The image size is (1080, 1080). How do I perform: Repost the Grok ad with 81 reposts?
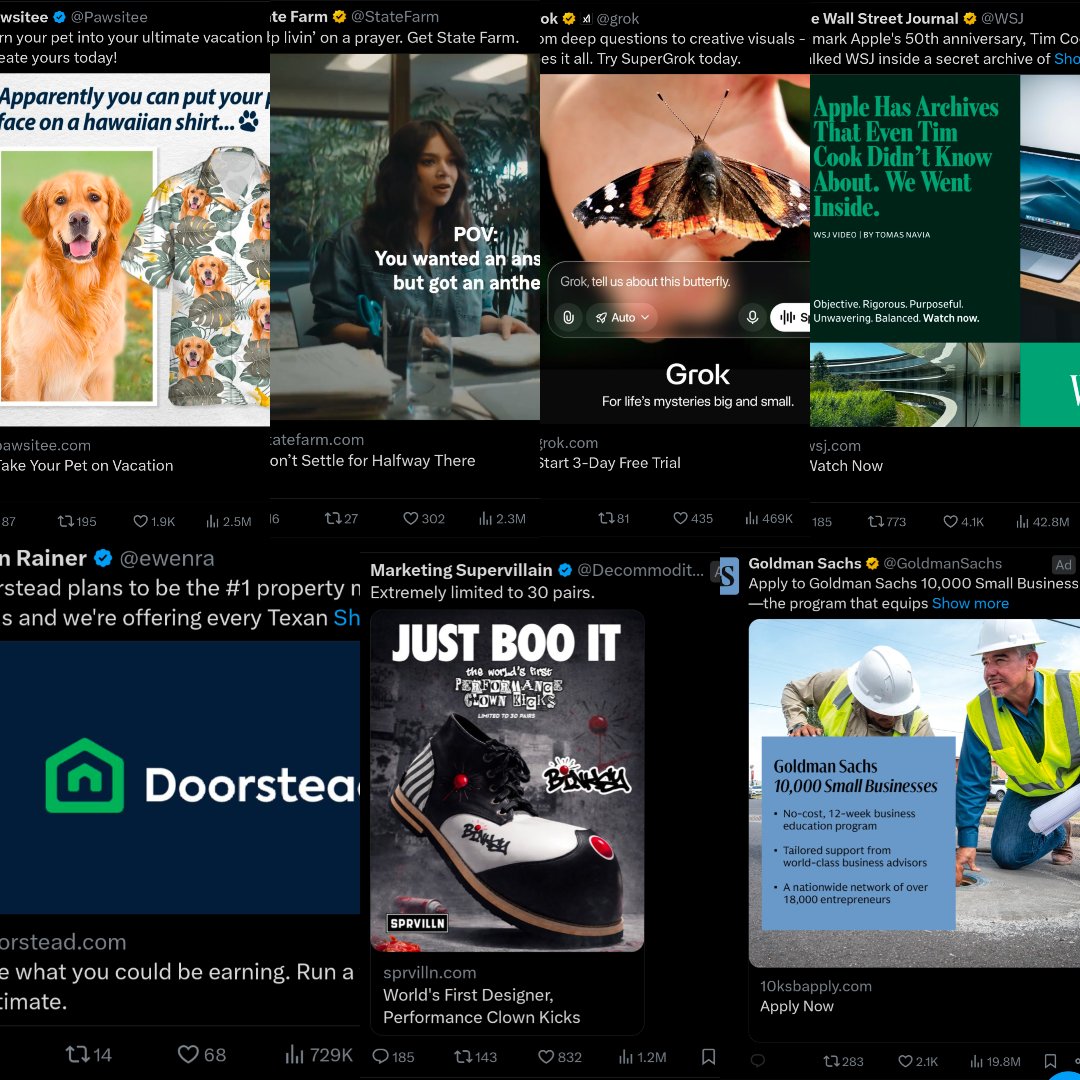pyautogui.click(x=613, y=518)
